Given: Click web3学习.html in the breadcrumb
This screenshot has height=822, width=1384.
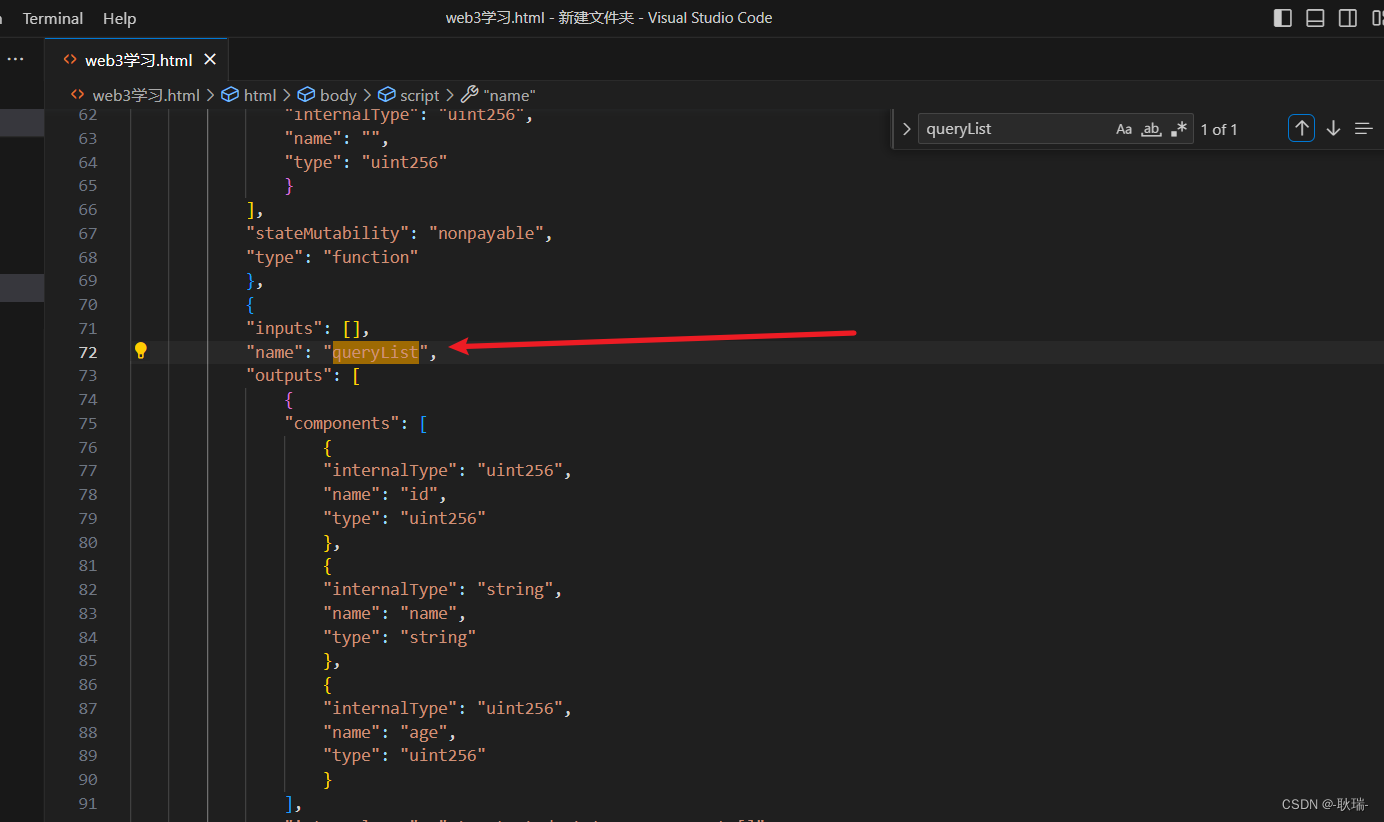Looking at the screenshot, I should [146, 95].
